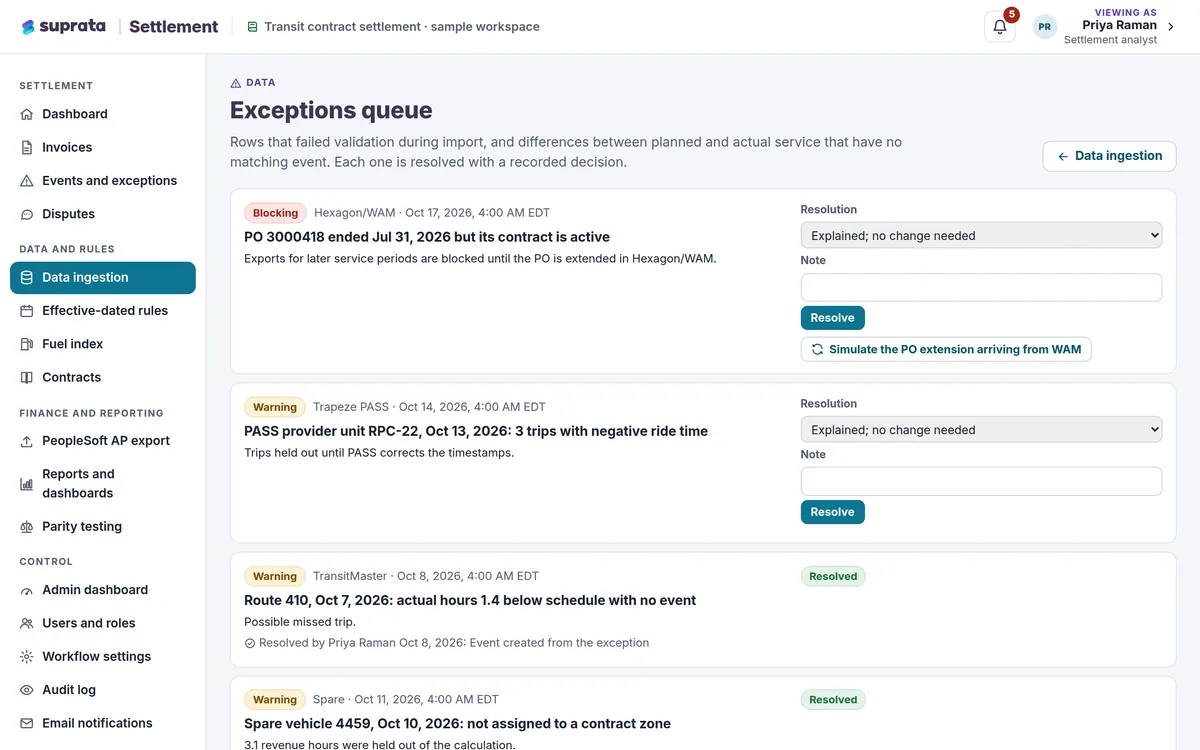The image size is (1200, 750).
Task: Go to PeopleSoft AP export
Action: click(103, 441)
